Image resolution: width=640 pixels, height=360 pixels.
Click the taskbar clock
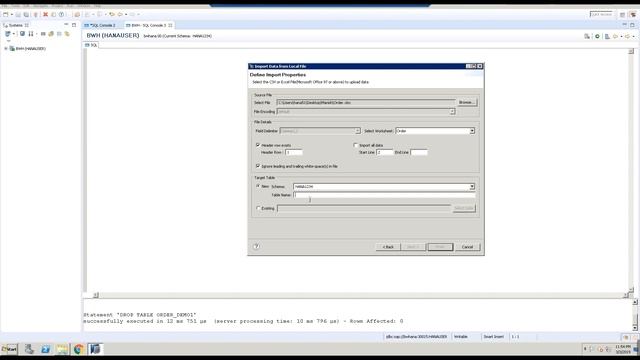[623, 349]
